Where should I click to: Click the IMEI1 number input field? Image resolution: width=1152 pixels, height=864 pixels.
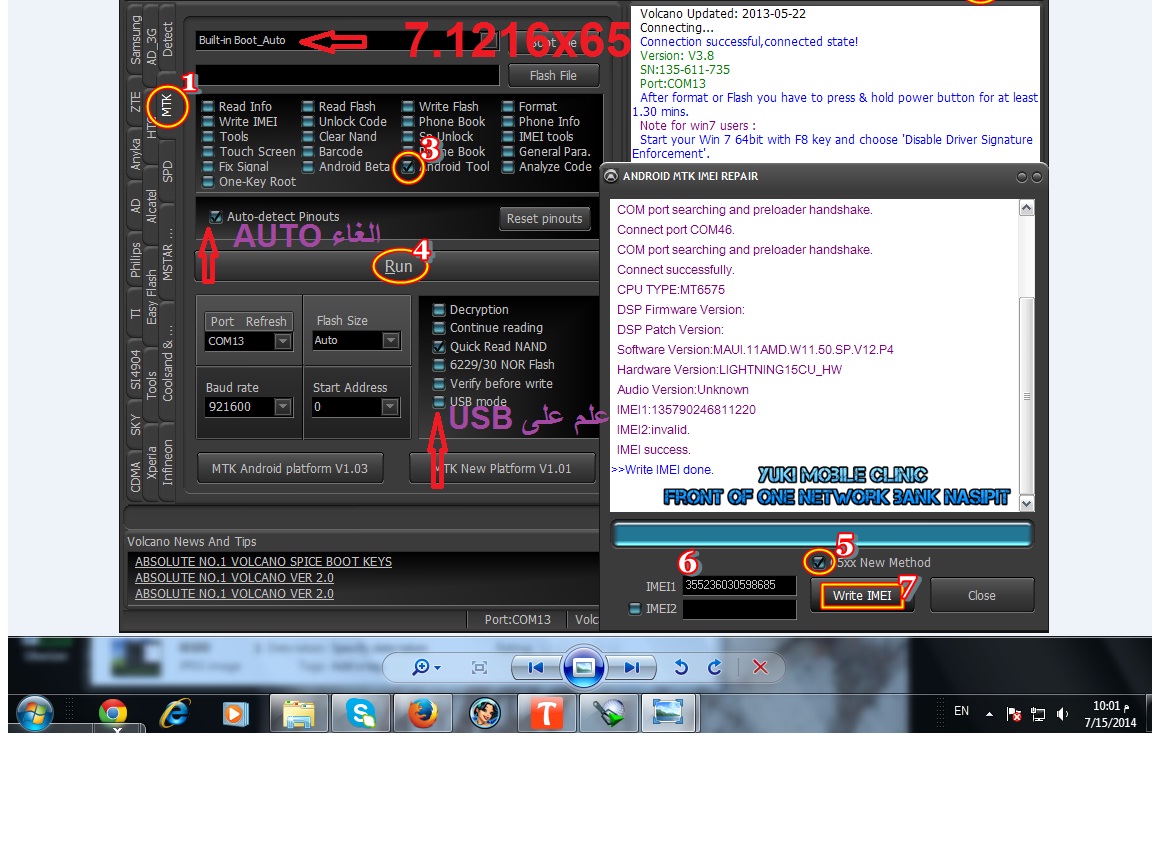(x=739, y=586)
